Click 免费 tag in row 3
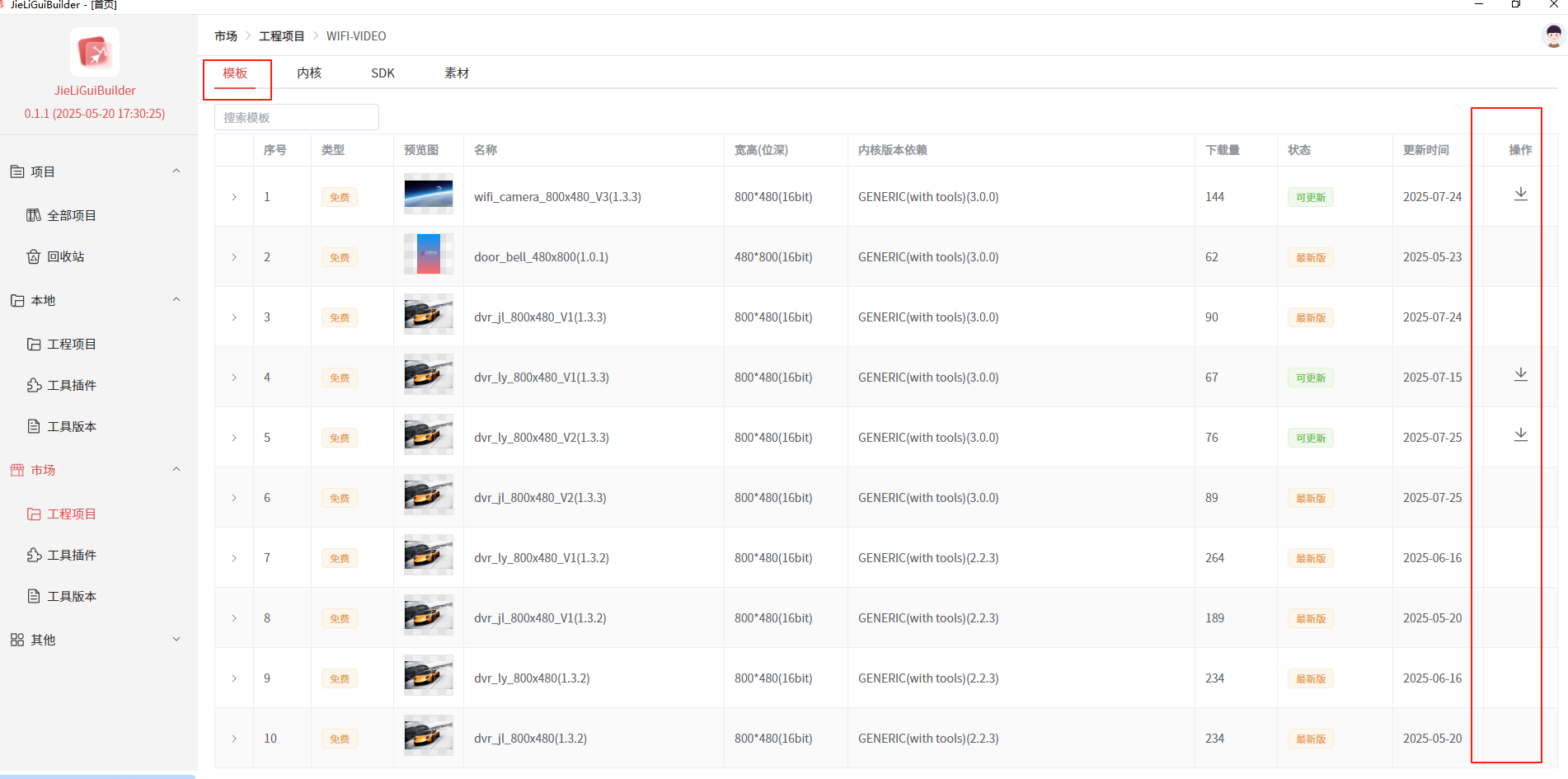Image resolution: width=1568 pixels, height=779 pixels. (340, 318)
